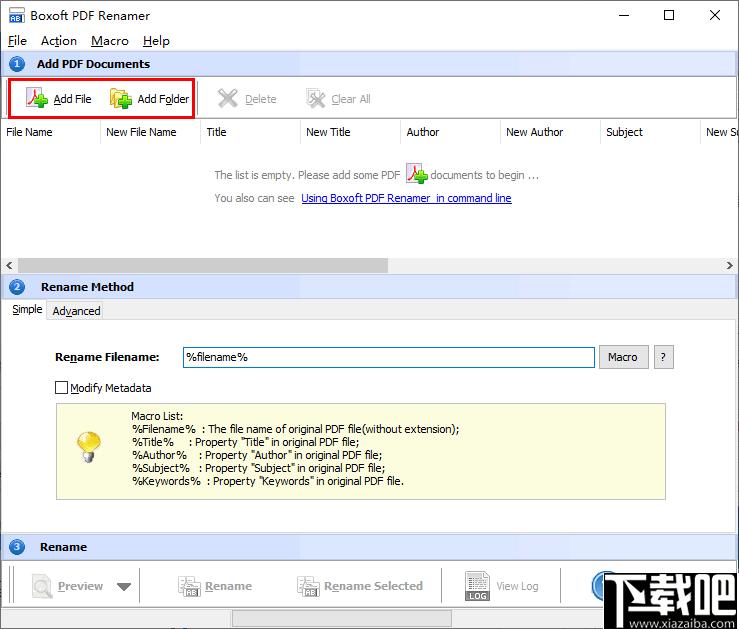Switch to the Advanced tab

[76, 311]
